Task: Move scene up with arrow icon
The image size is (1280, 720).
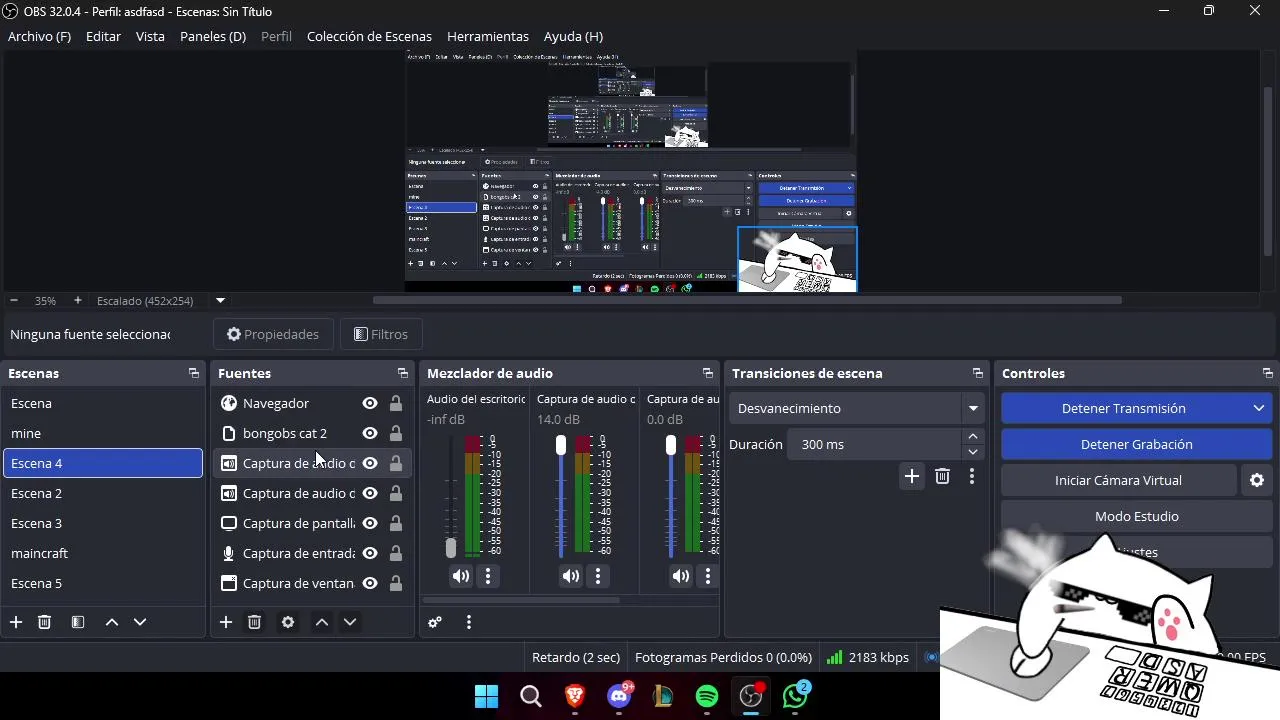Action: pos(112,622)
